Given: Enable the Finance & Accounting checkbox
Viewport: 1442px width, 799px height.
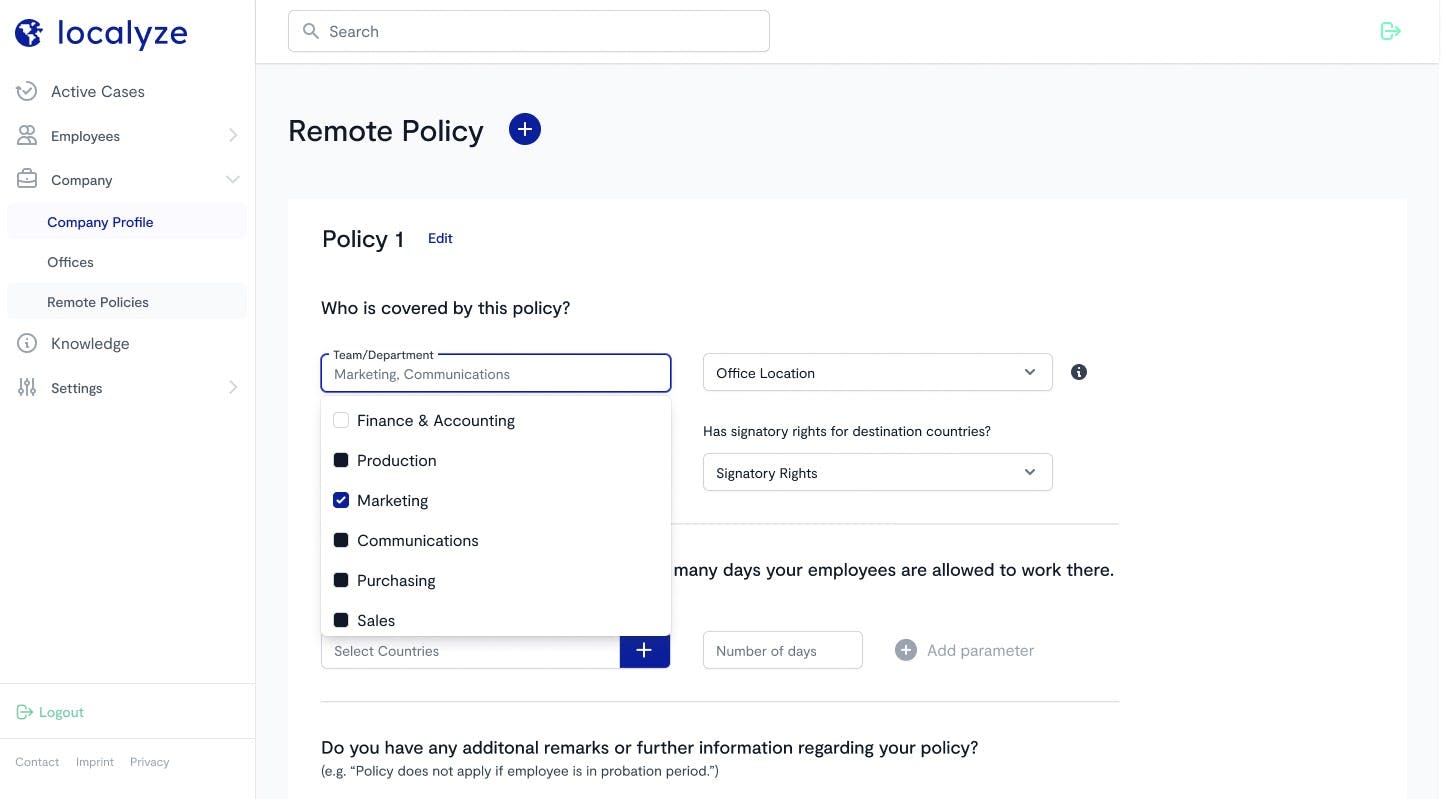Looking at the screenshot, I should [341, 420].
